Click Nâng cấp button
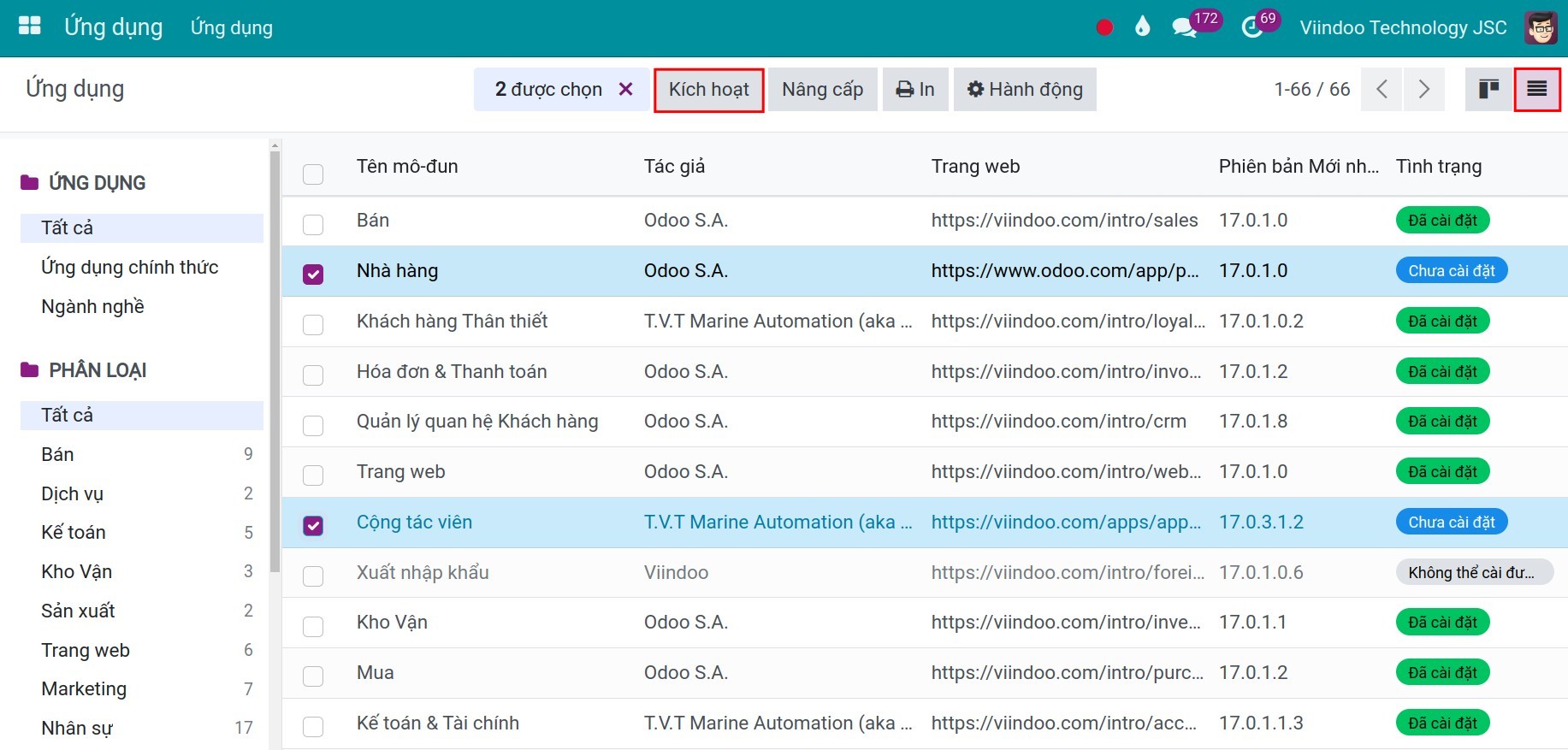 point(823,90)
